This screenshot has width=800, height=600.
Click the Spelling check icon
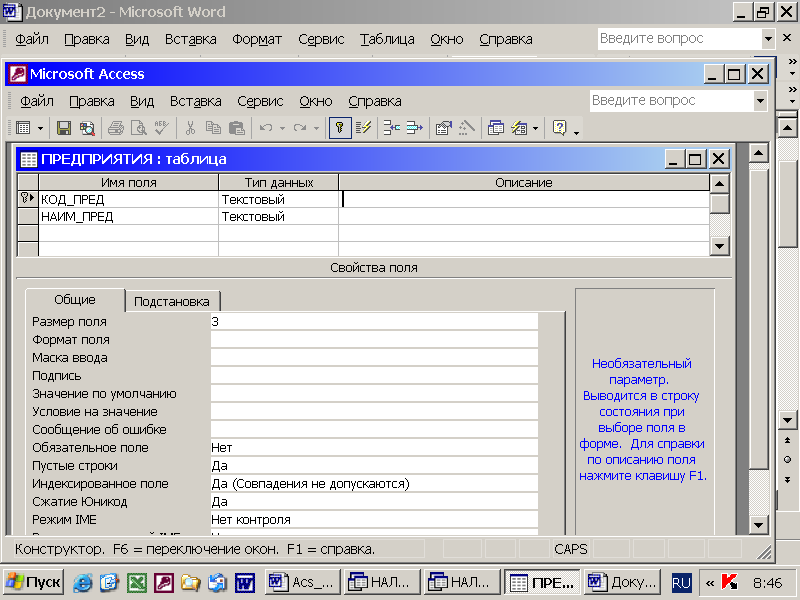[x=162, y=128]
